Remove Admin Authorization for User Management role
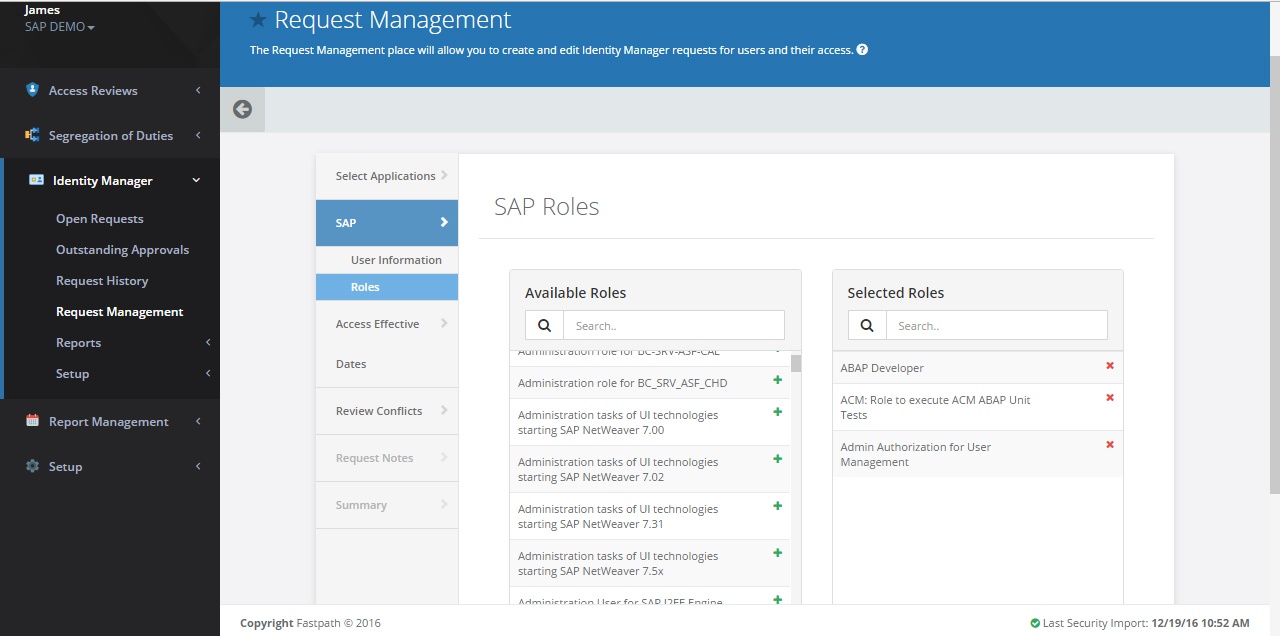1280x636 pixels. (1109, 445)
